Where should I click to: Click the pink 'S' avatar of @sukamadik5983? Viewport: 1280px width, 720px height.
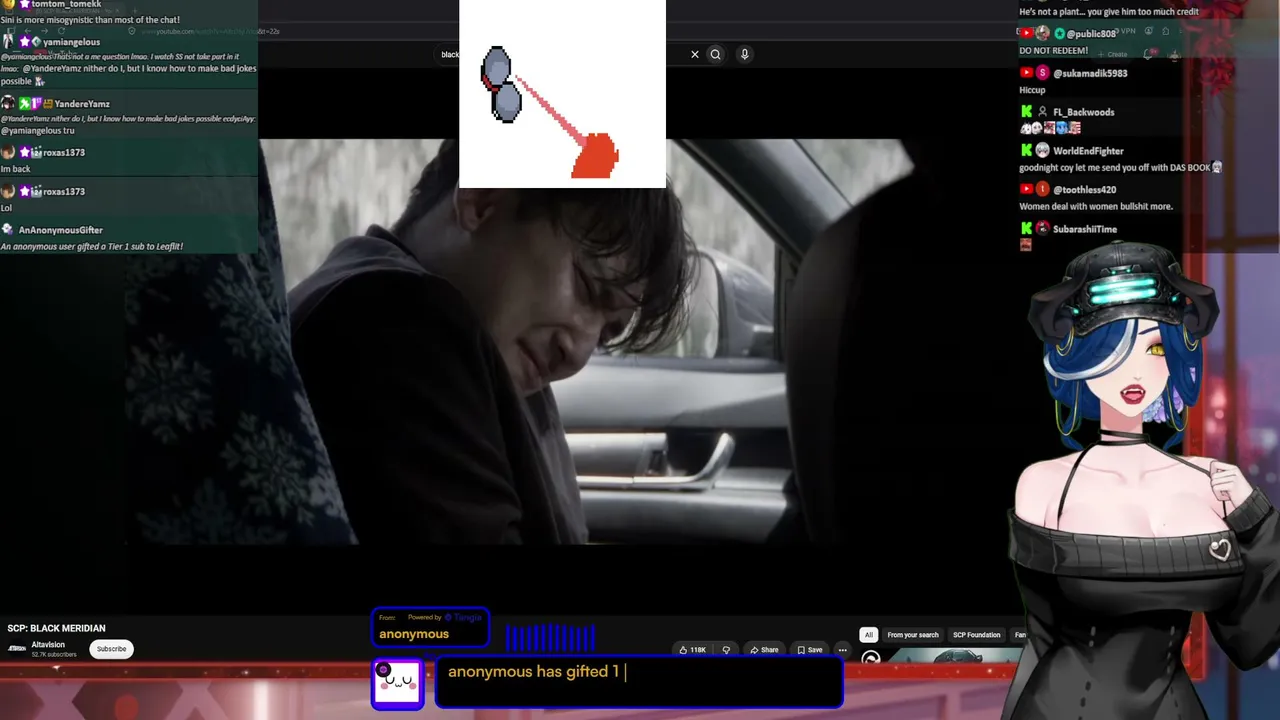(x=1043, y=73)
